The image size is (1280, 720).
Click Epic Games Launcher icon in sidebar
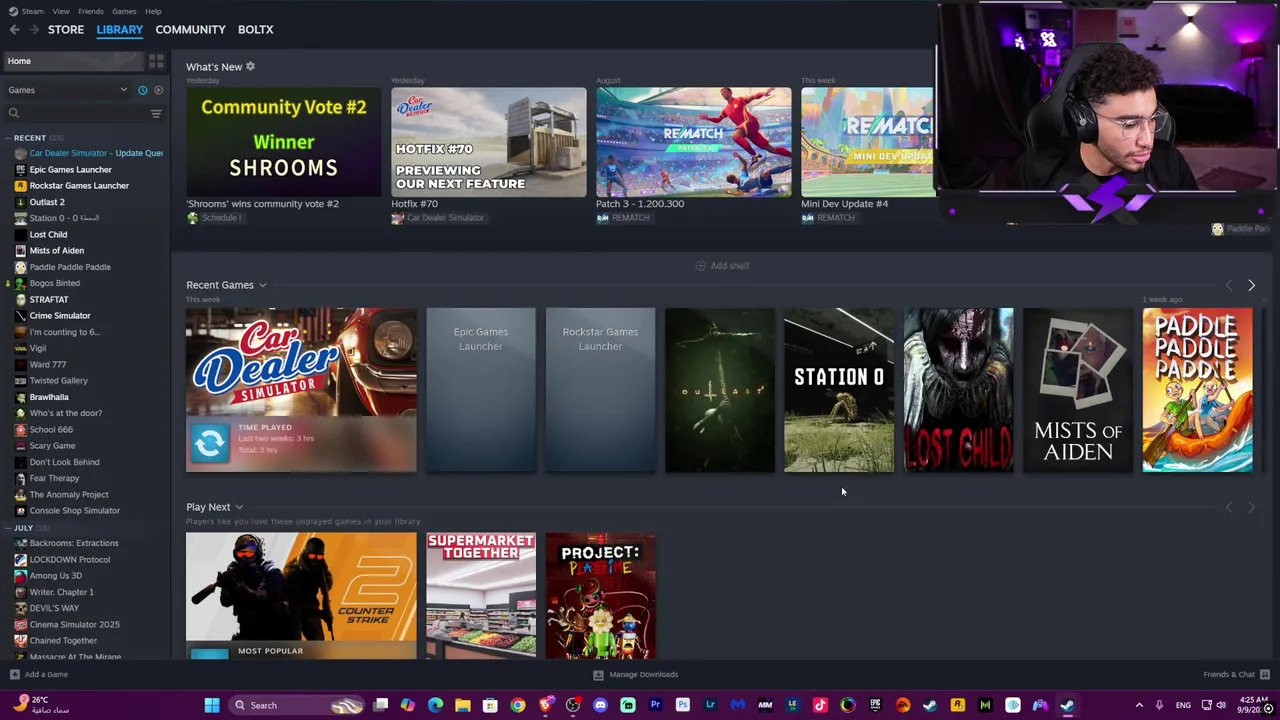click(x=20, y=170)
